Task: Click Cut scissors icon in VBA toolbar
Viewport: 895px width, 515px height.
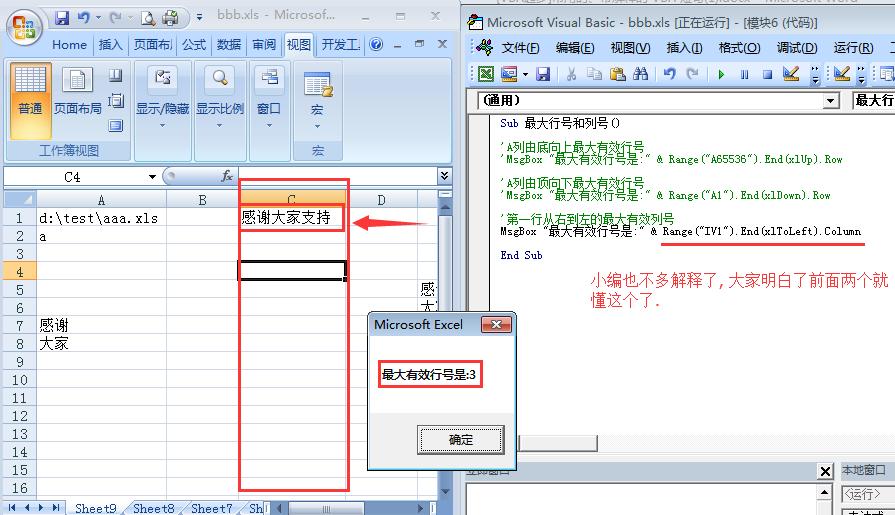Action: 571,74
